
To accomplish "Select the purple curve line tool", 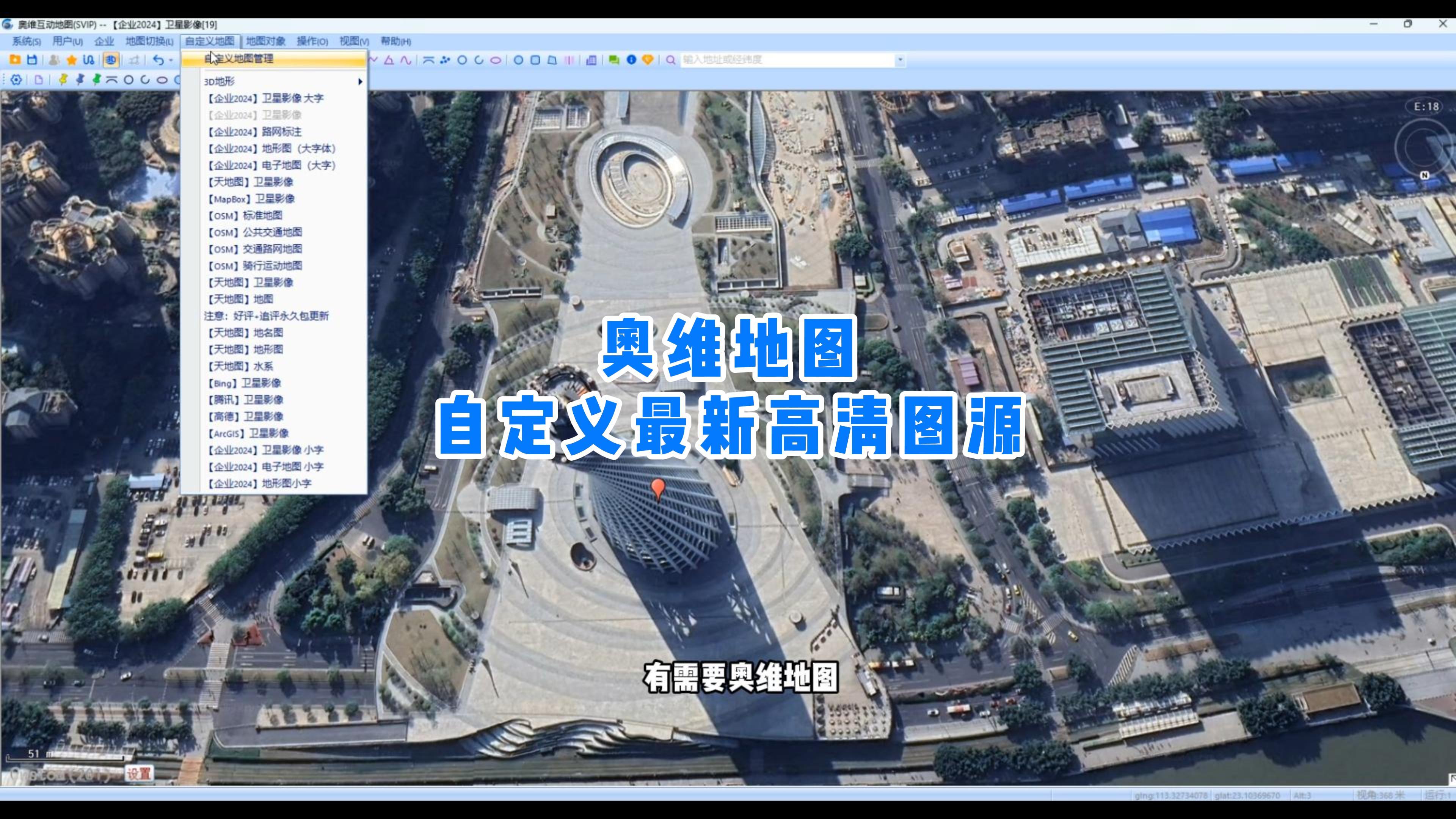I will 406,60.
